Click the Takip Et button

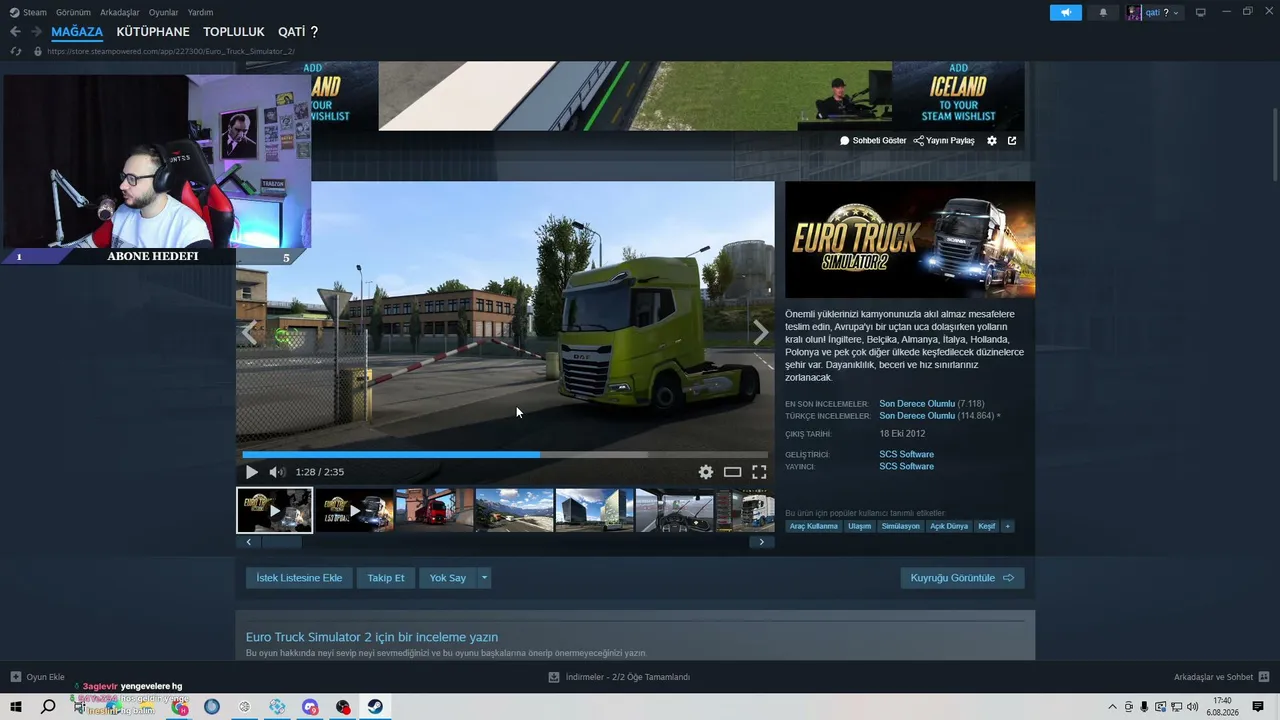[x=386, y=578]
